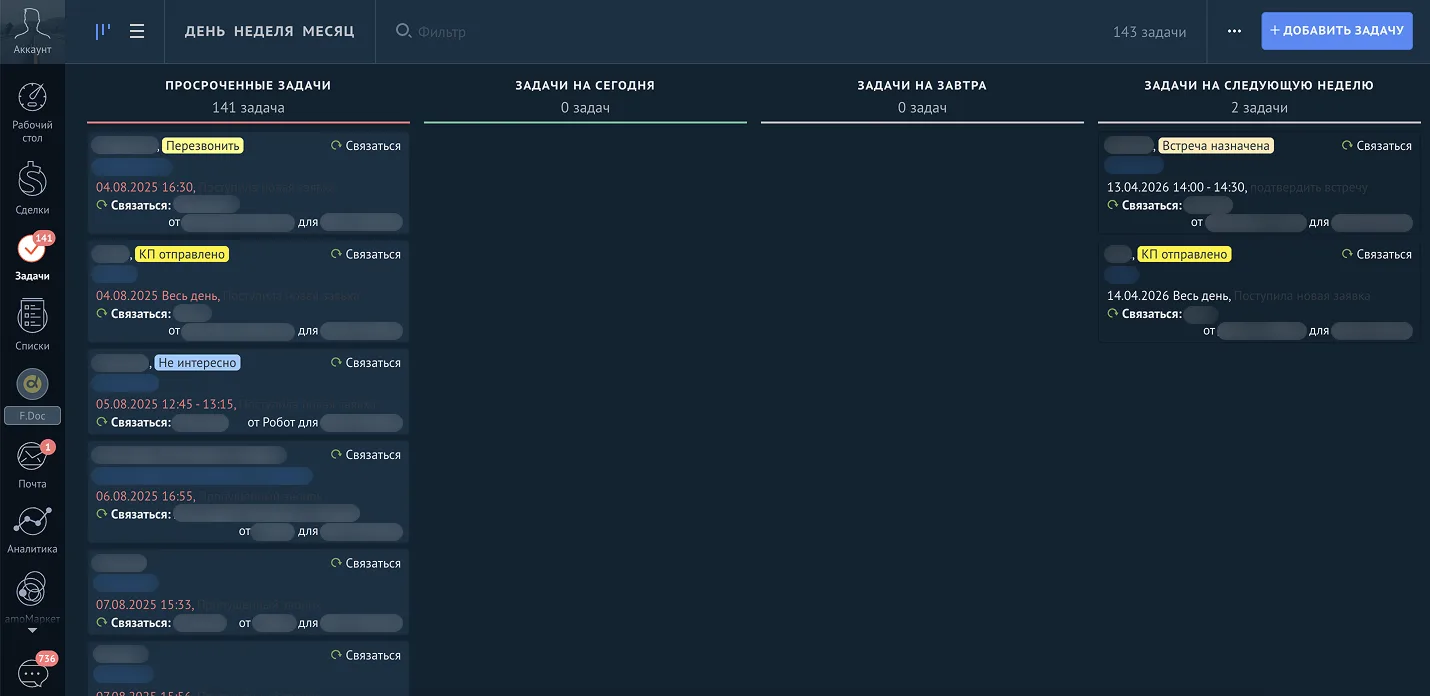The height and width of the screenshot is (696, 1430).
Task: Click ЗАДАЧИ НА СЛЕДУЮЩУЮ НЕДЕЛЮ column header
Action: (x=1259, y=85)
